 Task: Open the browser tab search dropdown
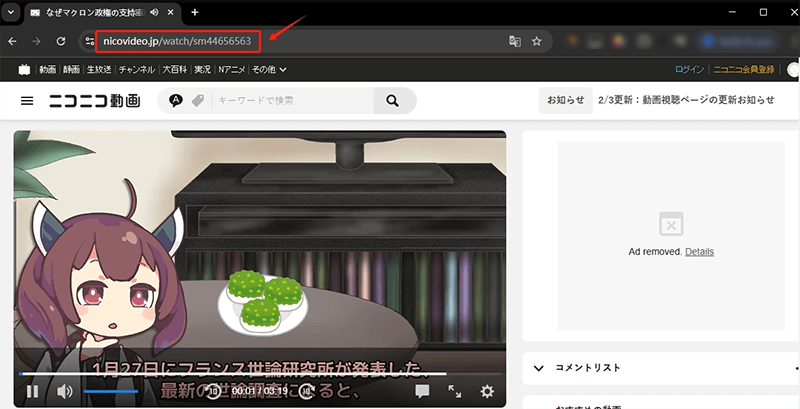pyautogui.click(x=10, y=12)
